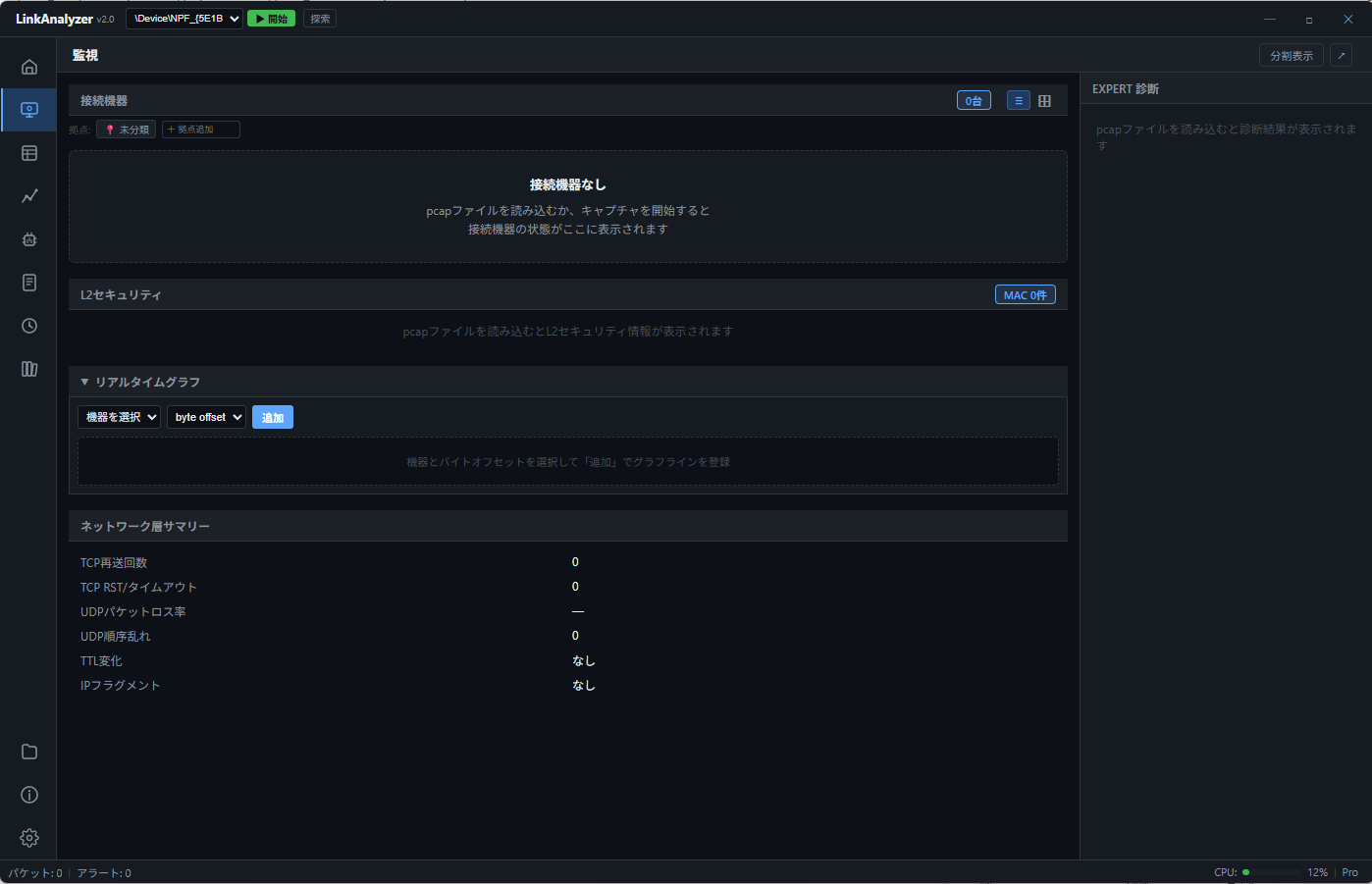Click the パケット: 0 status entry
1372x884 pixels.
(x=35, y=873)
